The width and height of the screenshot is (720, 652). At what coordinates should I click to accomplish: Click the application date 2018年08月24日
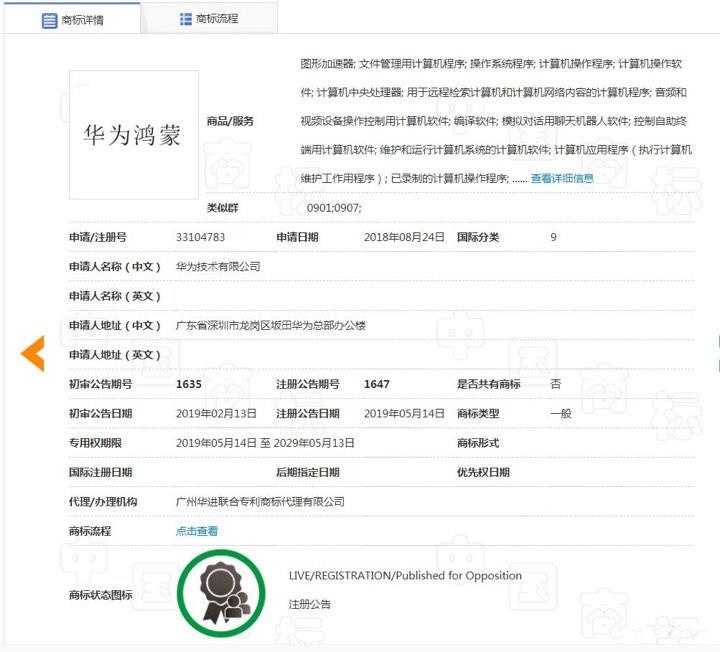point(404,237)
